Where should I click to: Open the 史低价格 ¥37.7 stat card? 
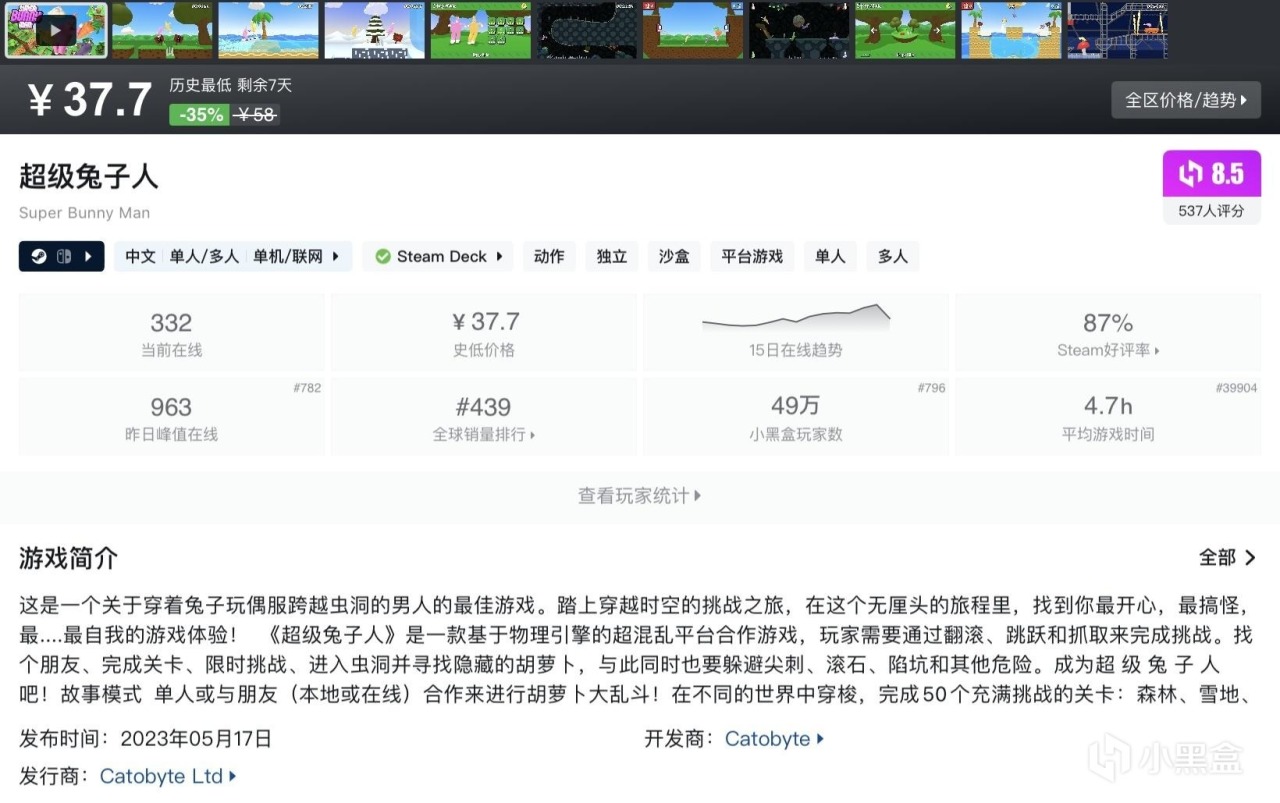pyautogui.click(x=484, y=333)
